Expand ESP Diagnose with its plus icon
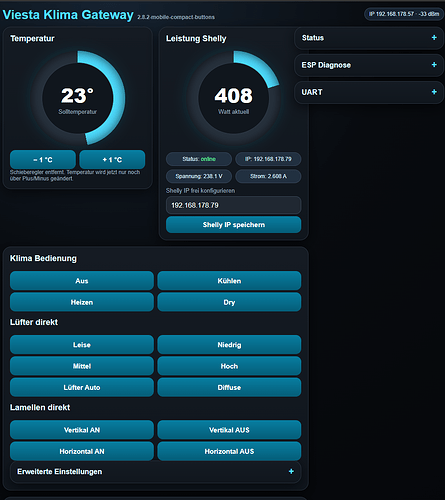Viewport: 445px width, 500px height. (x=434, y=65)
